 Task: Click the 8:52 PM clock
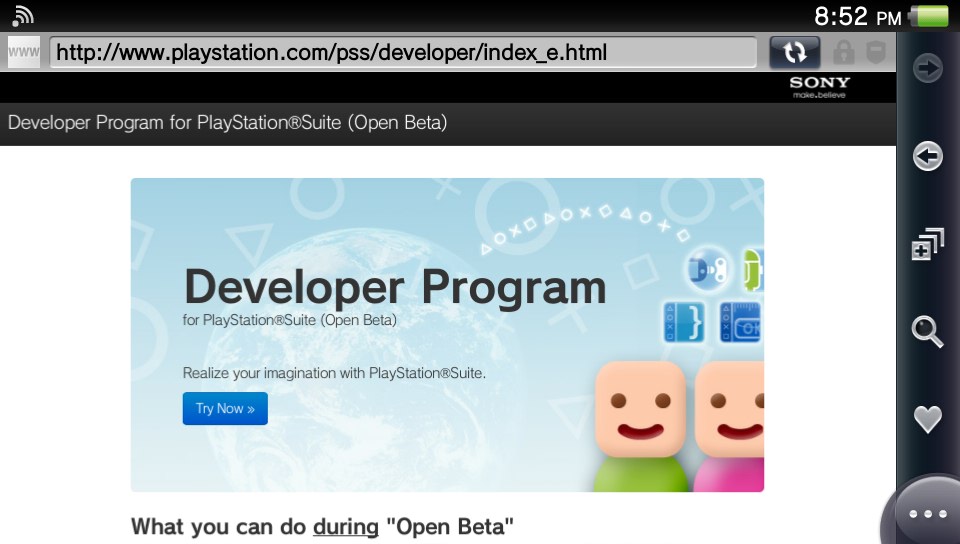pos(858,17)
